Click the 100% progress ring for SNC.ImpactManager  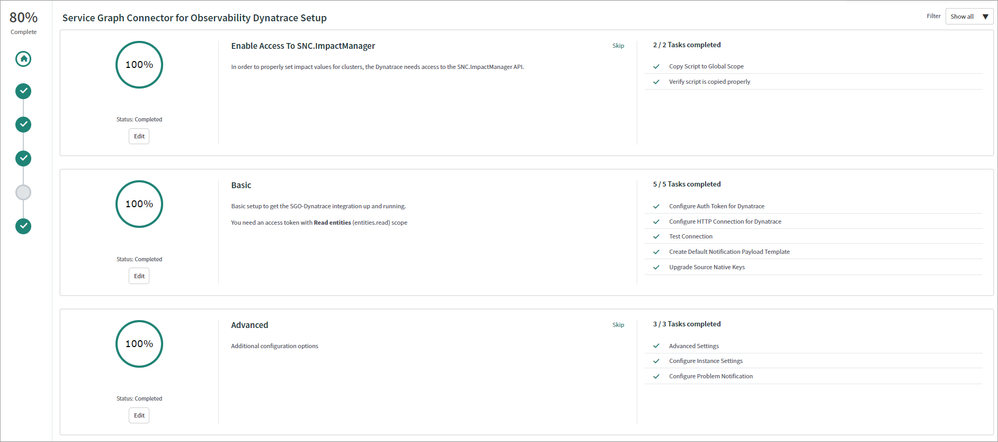click(139, 65)
